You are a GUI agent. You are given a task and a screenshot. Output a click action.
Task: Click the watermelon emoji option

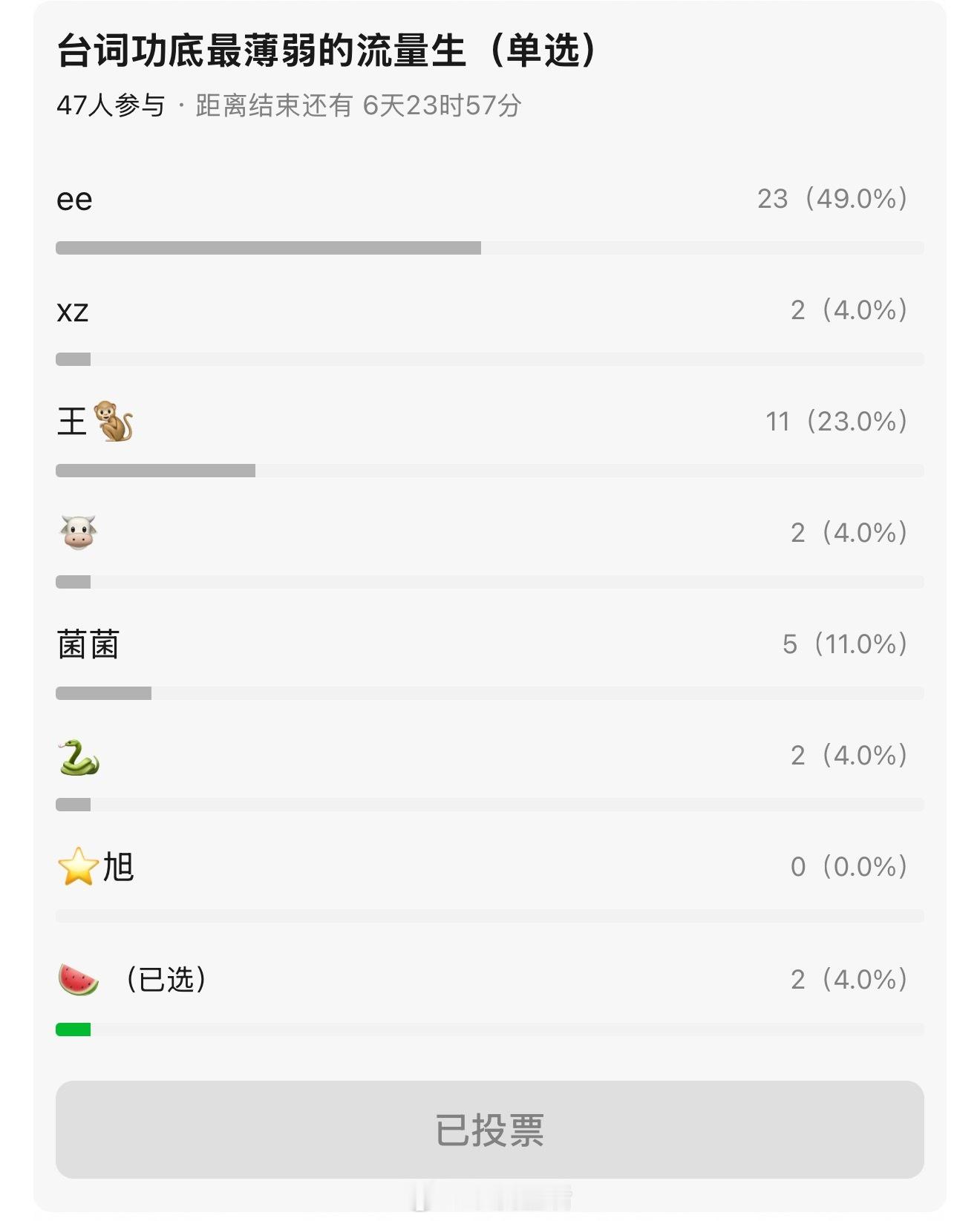tap(78, 979)
